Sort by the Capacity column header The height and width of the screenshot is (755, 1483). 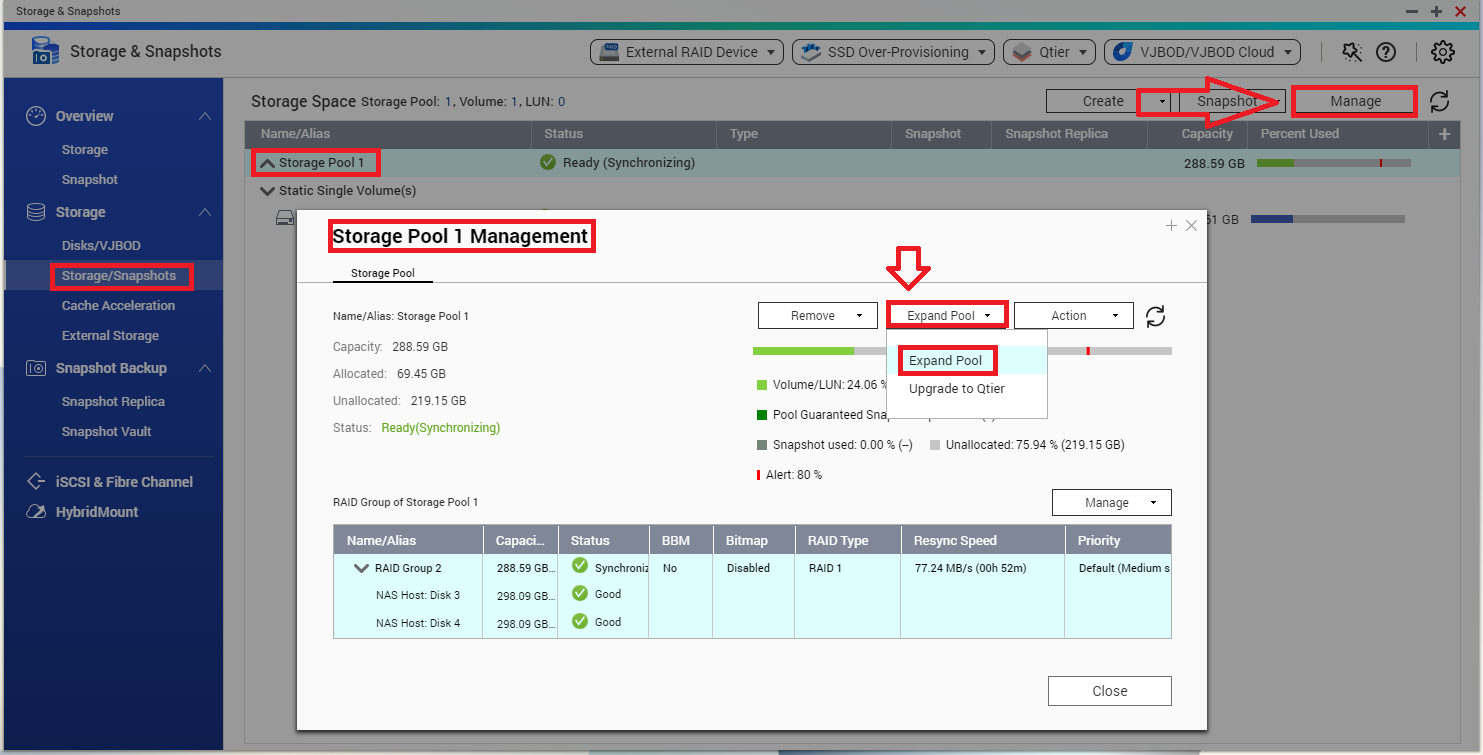click(x=1197, y=134)
